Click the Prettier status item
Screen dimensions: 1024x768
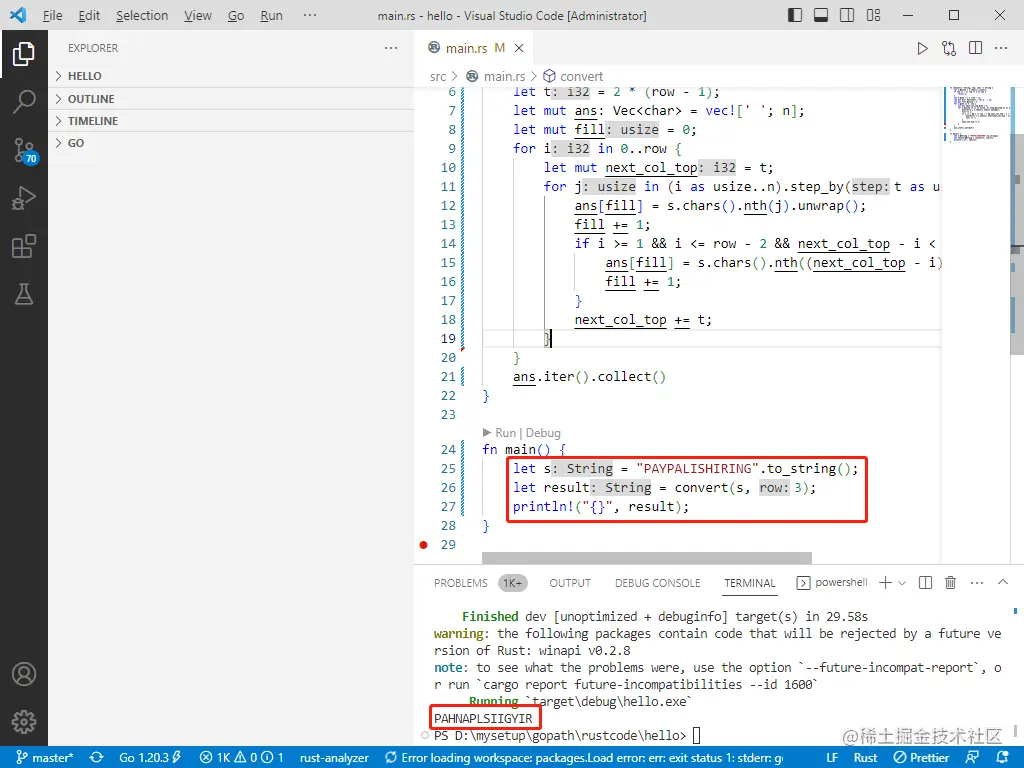(x=921, y=758)
